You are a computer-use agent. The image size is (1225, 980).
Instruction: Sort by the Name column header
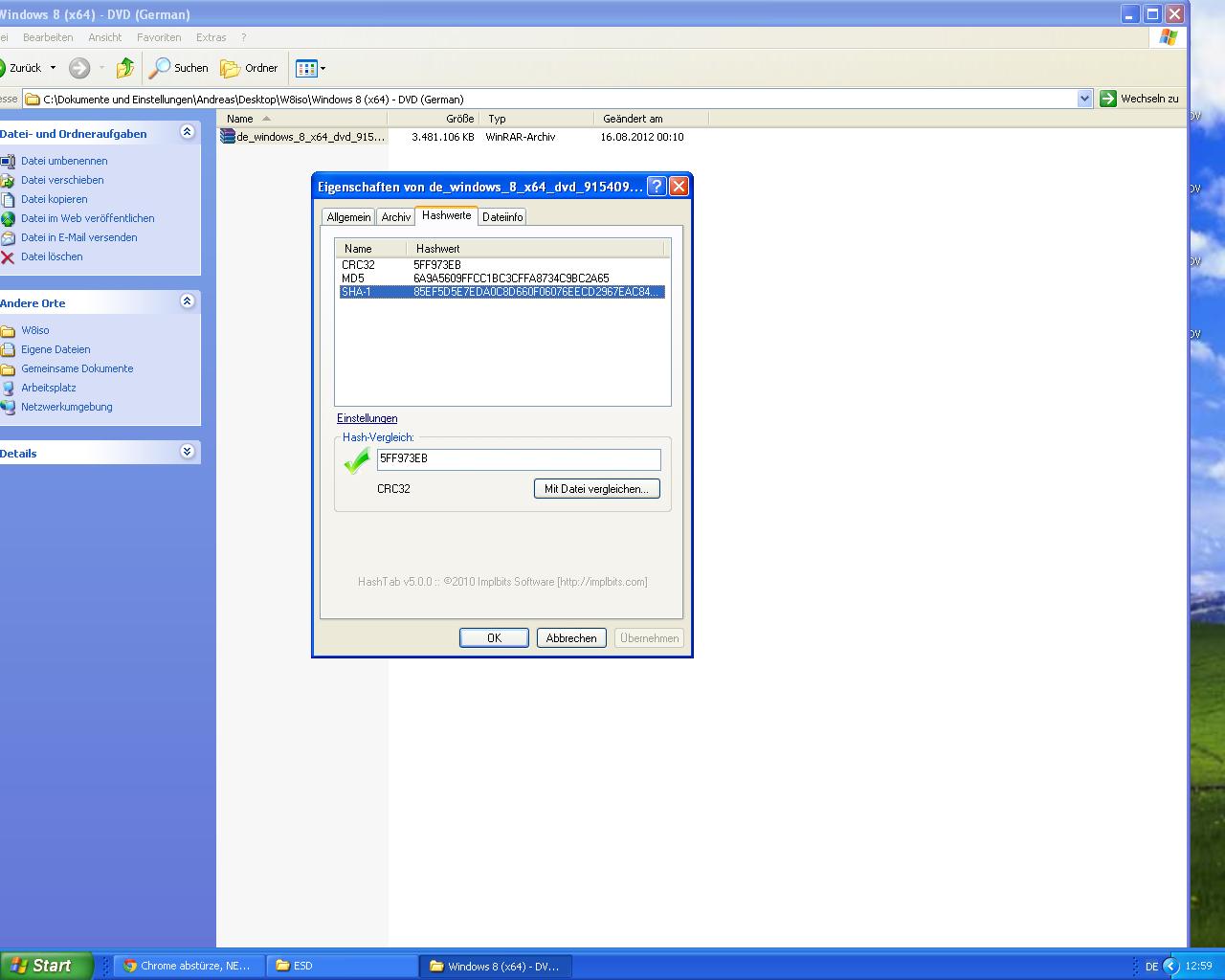point(301,119)
